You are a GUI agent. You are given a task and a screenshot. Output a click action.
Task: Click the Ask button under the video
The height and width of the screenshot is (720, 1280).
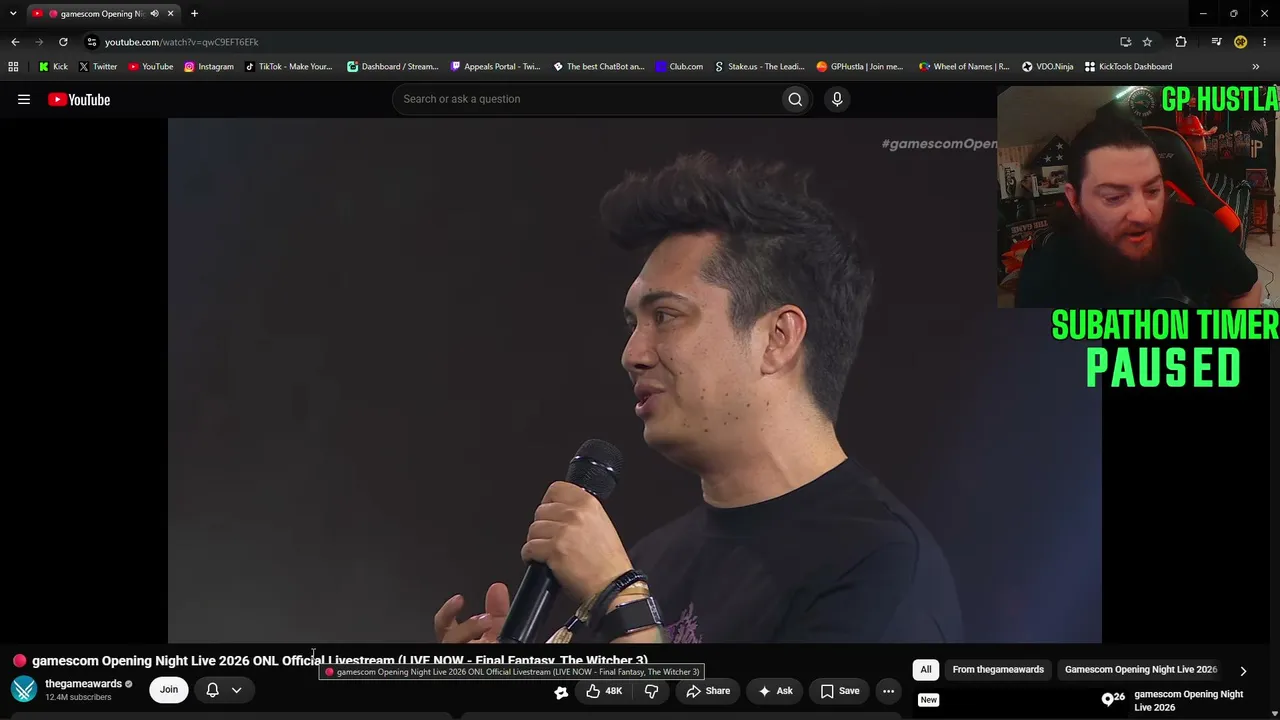(775, 691)
